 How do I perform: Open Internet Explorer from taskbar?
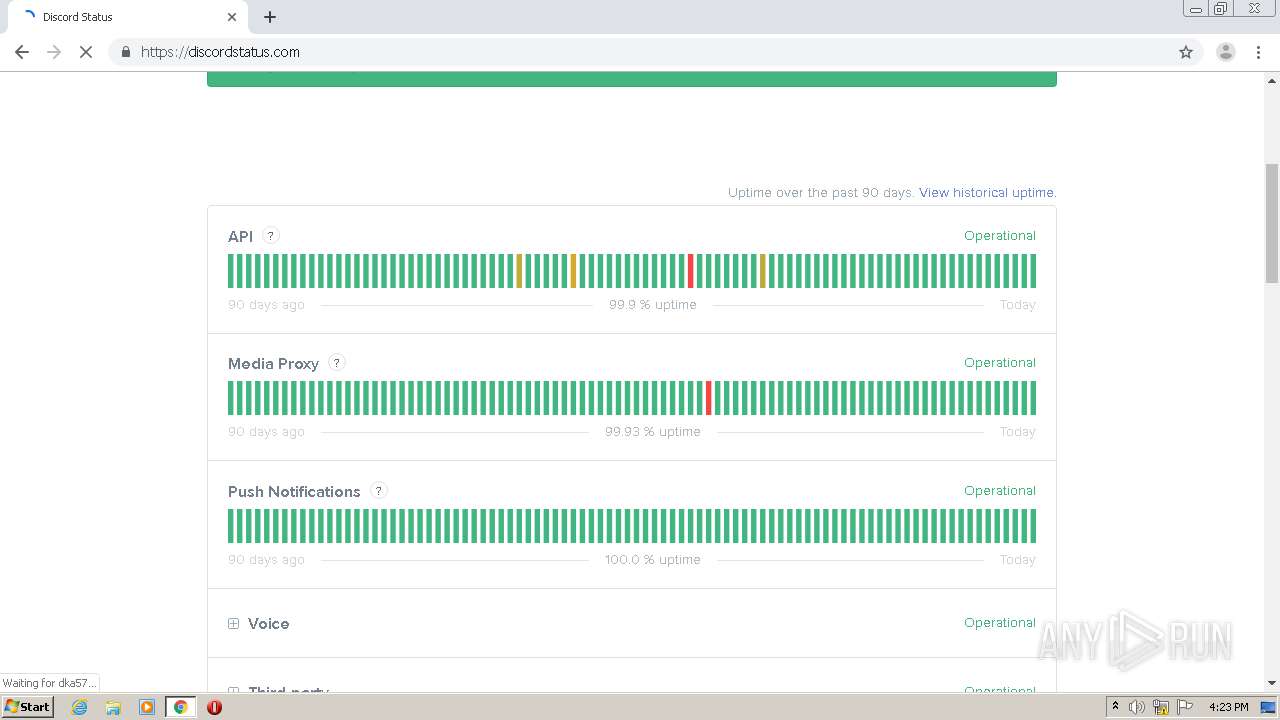(80, 707)
